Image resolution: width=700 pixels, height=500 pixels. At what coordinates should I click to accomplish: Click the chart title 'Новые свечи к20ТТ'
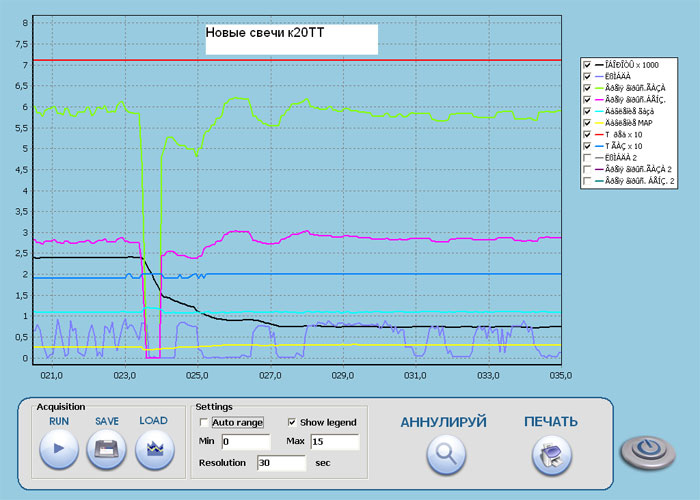point(265,33)
